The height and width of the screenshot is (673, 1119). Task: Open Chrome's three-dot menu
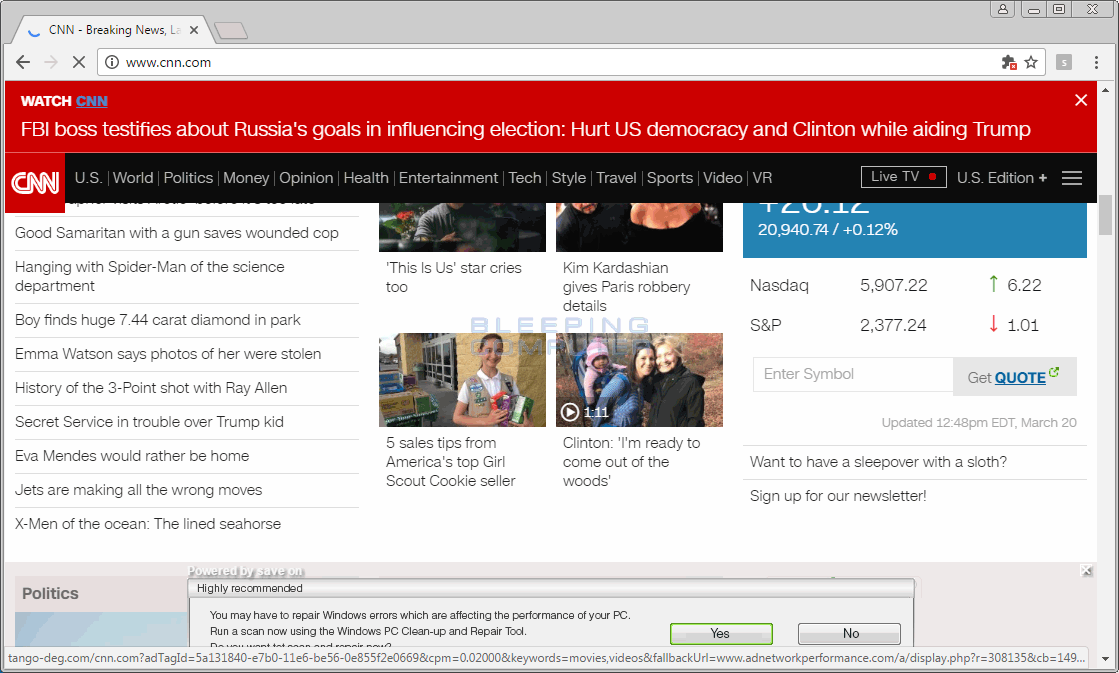click(x=1096, y=62)
